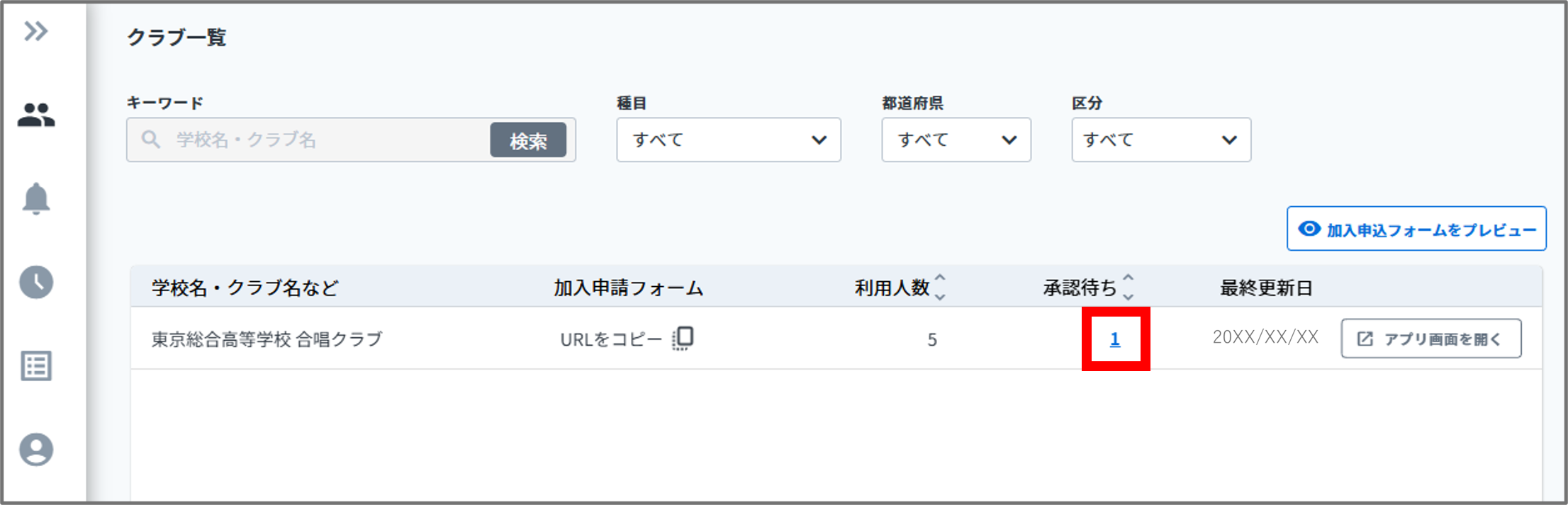
Task: Open the clock history sidebar icon
Action: tap(36, 282)
